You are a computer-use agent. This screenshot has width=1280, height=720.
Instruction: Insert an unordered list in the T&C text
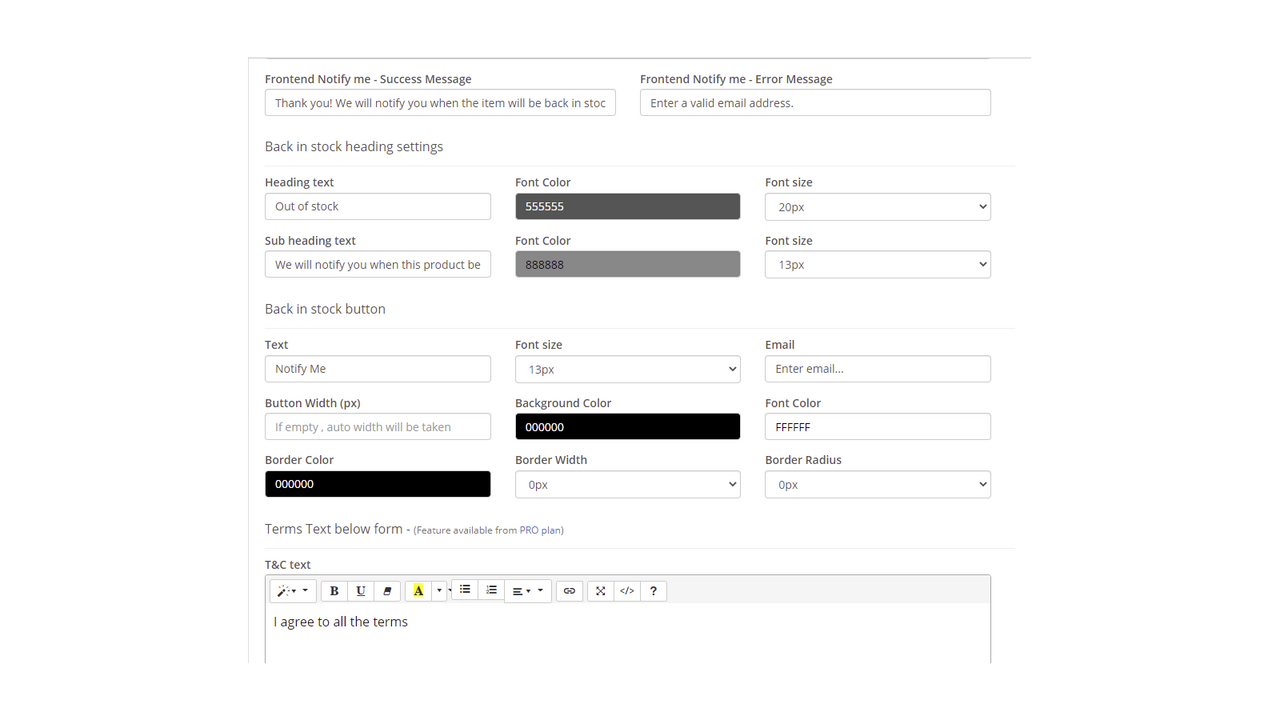pos(464,590)
